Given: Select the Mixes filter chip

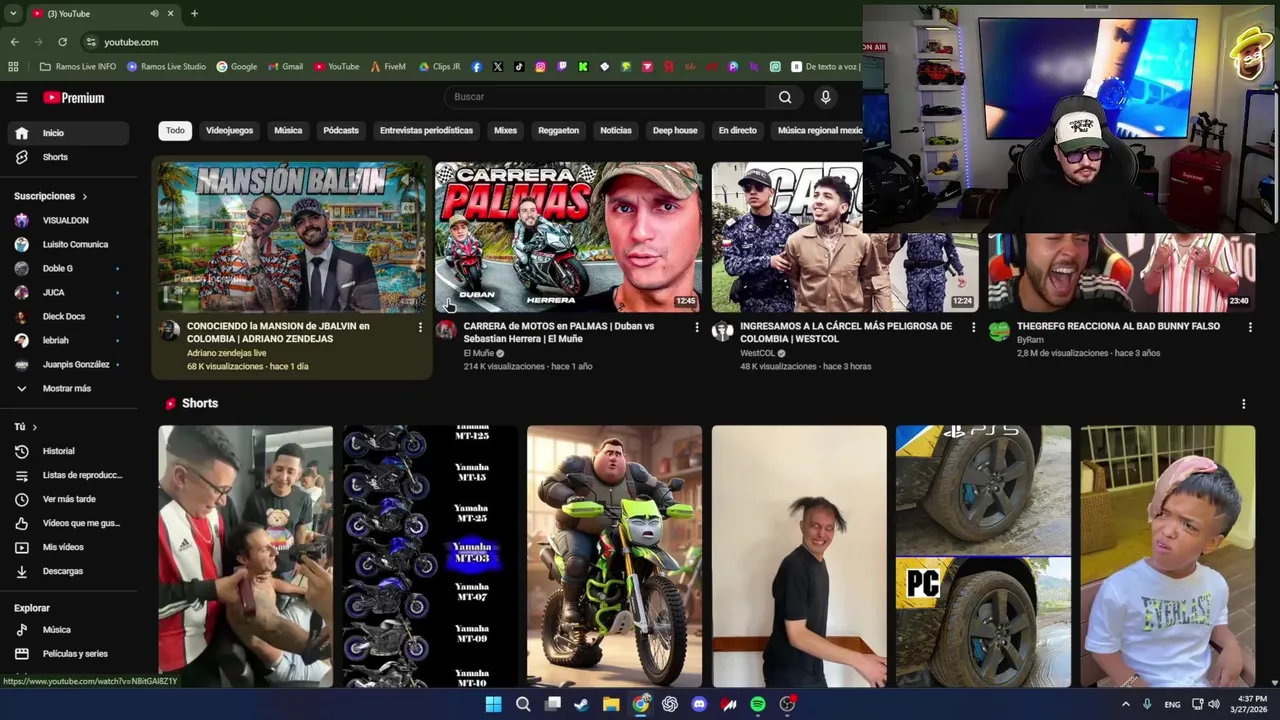Looking at the screenshot, I should click(505, 131).
